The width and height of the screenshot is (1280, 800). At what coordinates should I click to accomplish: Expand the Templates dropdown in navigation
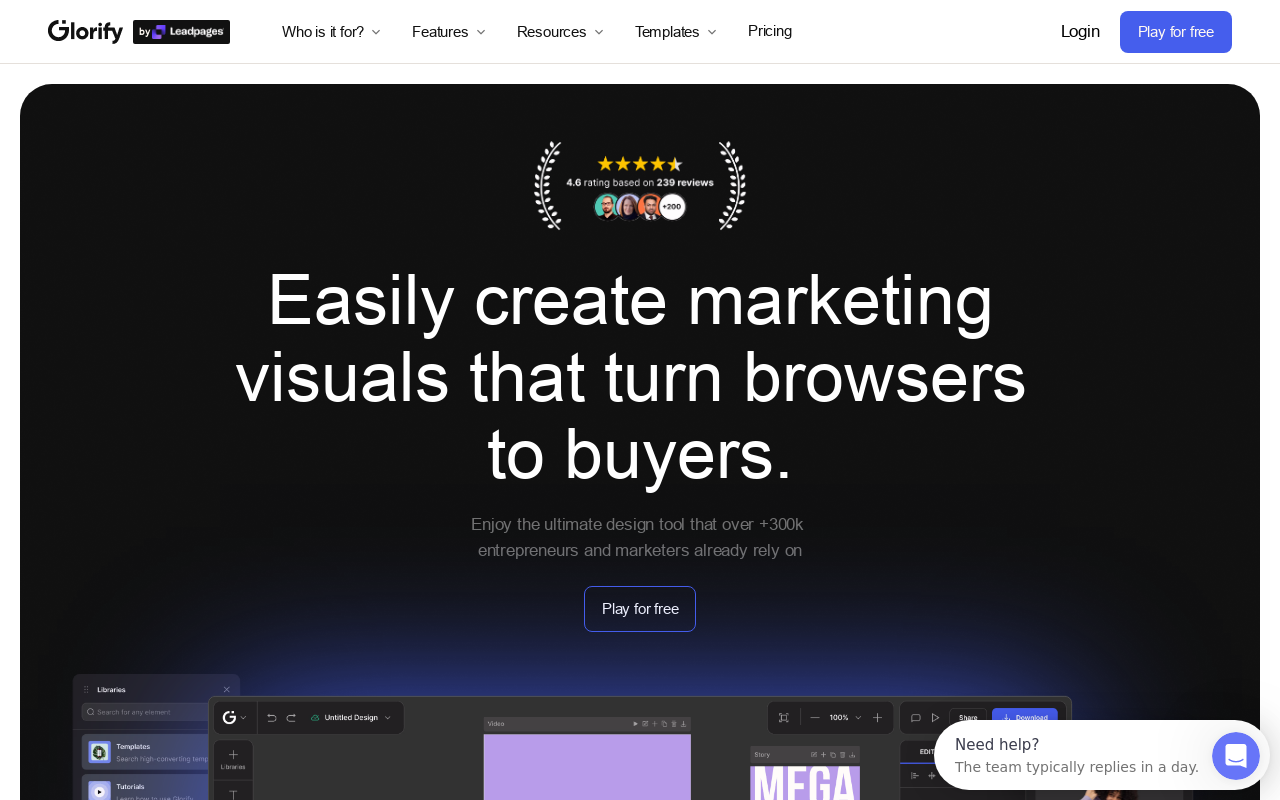click(x=676, y=32)
